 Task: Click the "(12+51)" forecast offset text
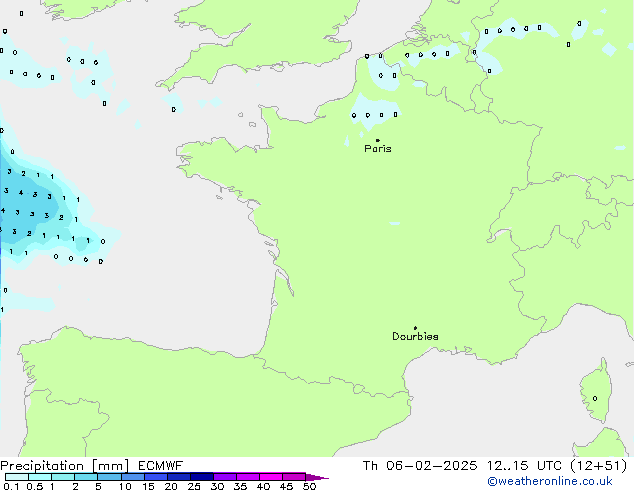click(599, 466)
